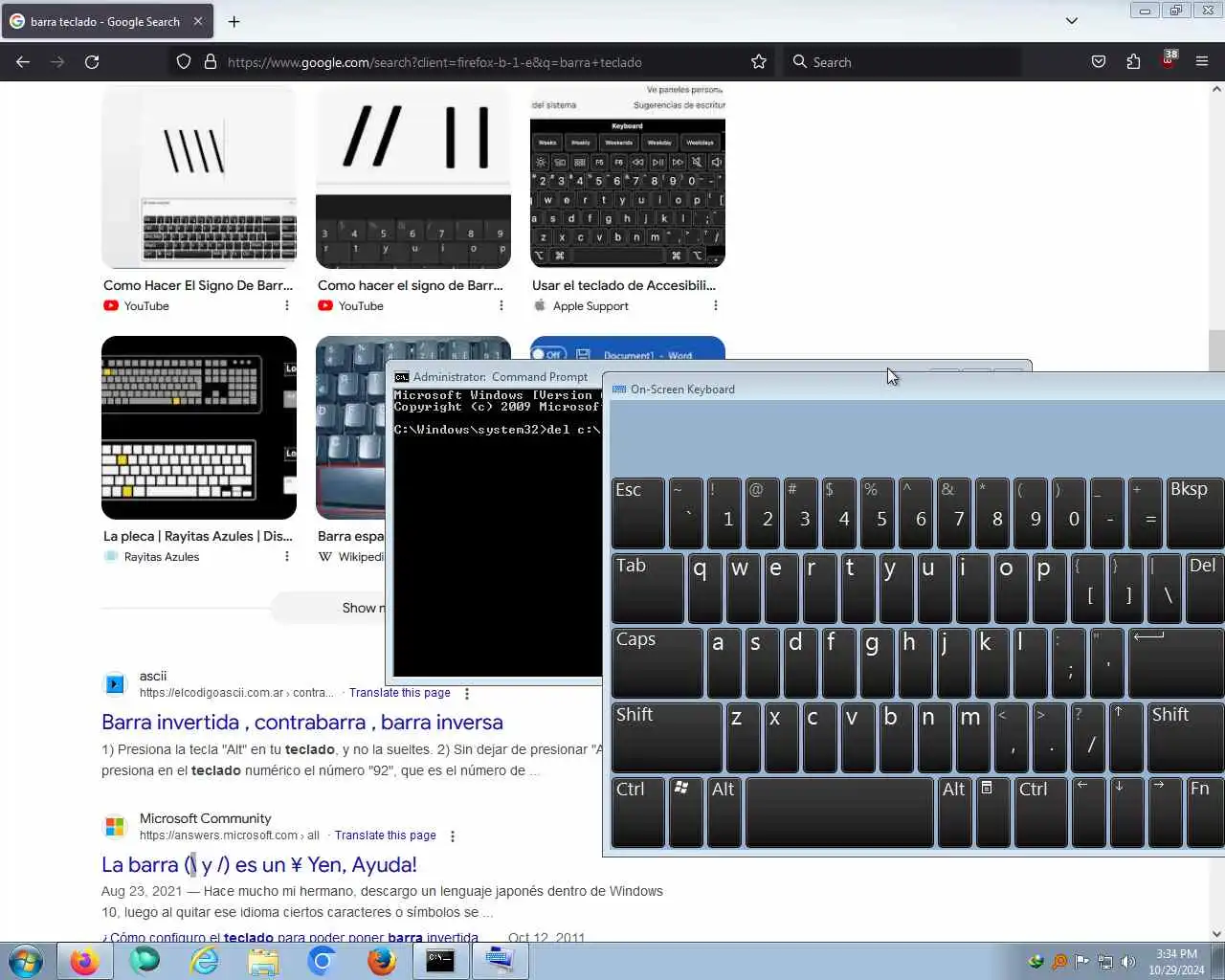
Task: Click the volume speaker tray icon
Action: pos(1128,962)
